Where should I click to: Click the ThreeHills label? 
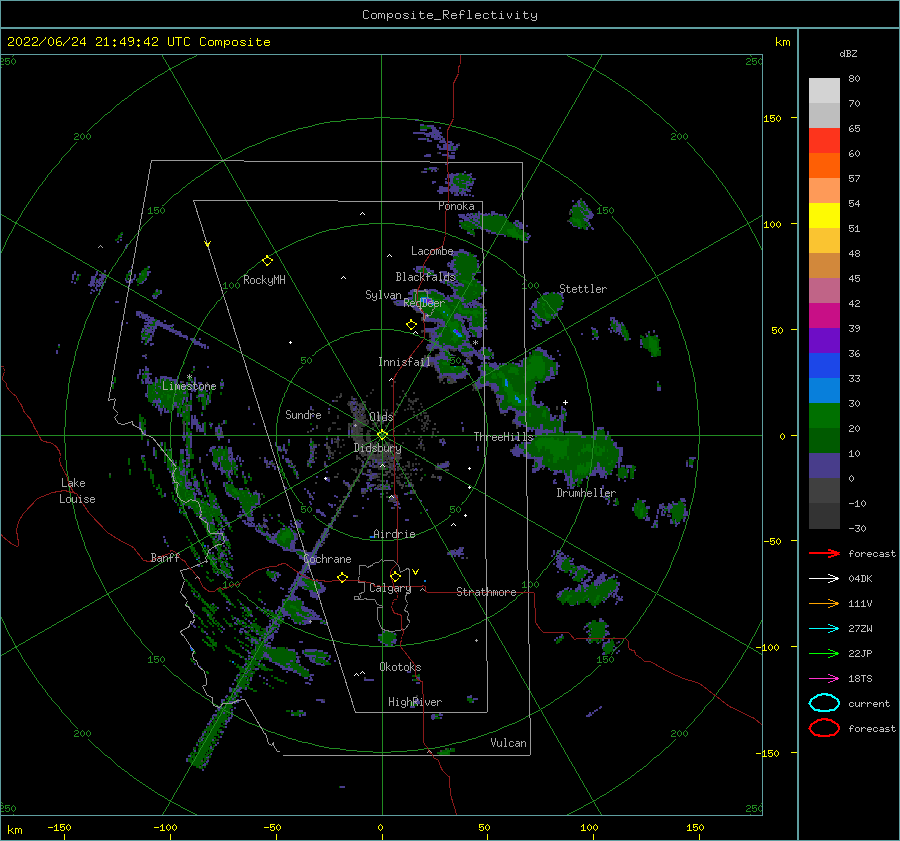(x=503, y=437)
